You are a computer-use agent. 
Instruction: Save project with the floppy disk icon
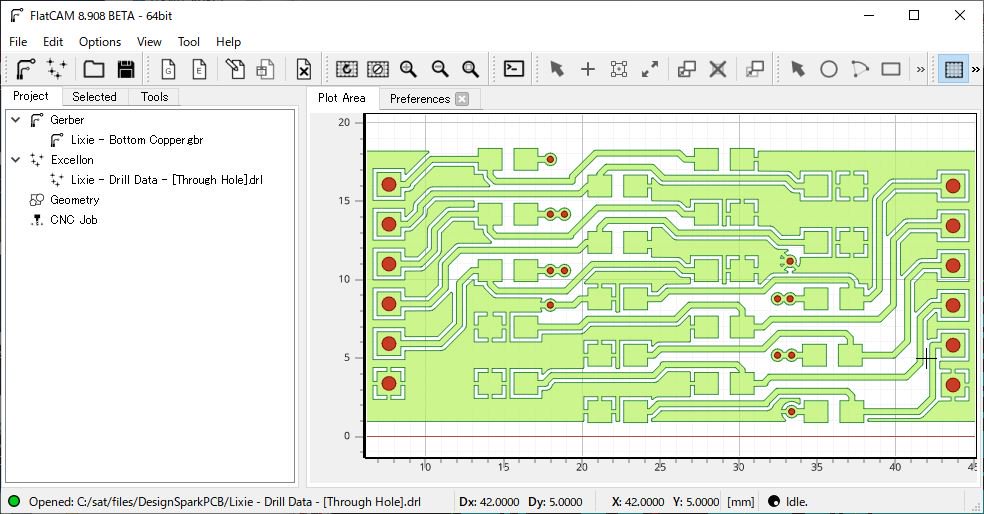126,69
